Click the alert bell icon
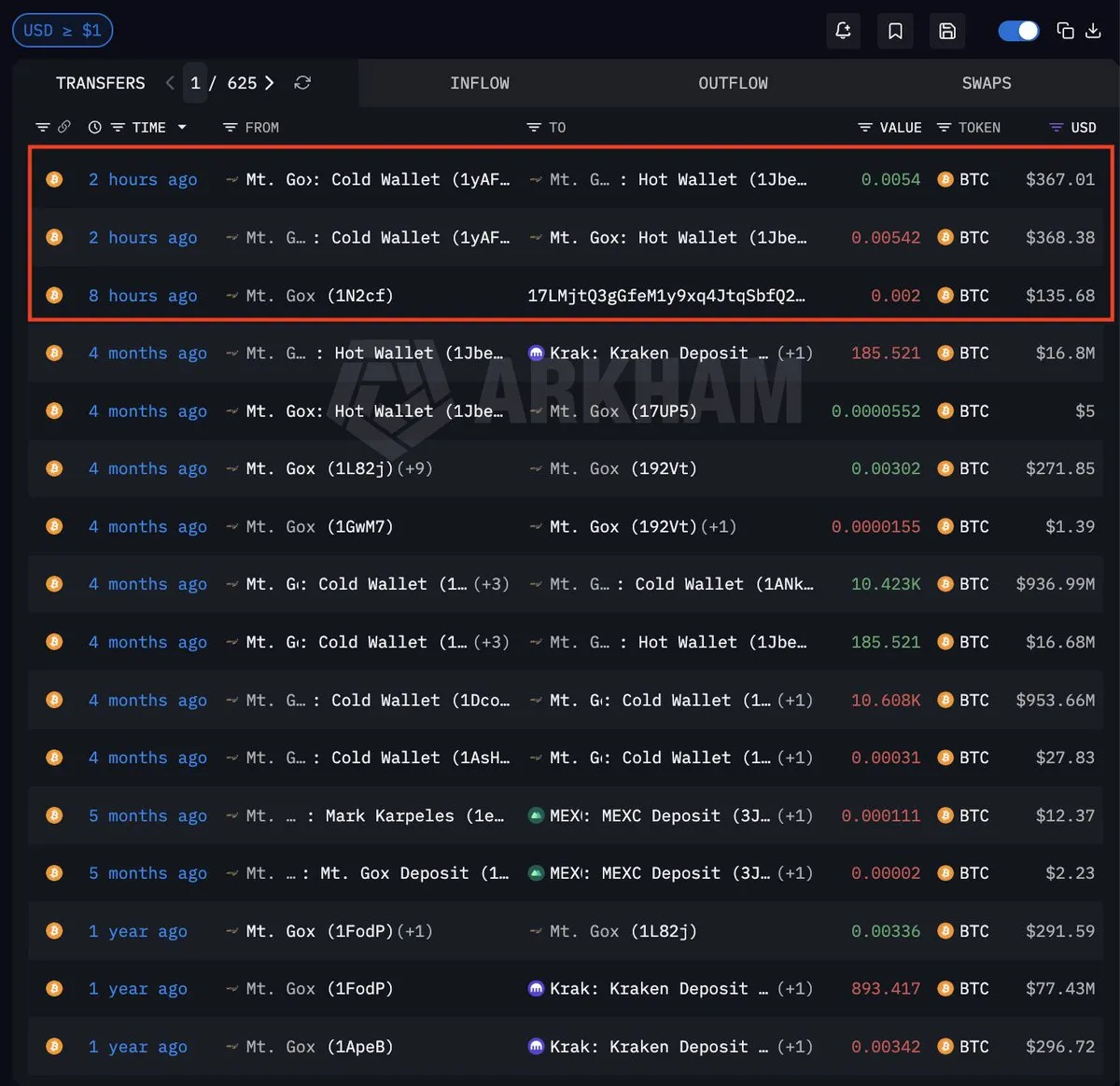 843,31
